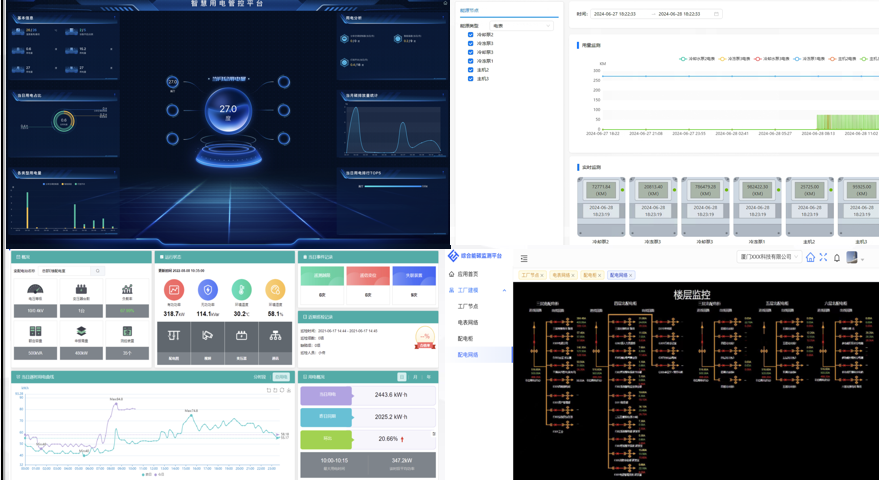879x480 pixels.
Task: Click the layers icon above 400kW
Action: click(81, 331)
